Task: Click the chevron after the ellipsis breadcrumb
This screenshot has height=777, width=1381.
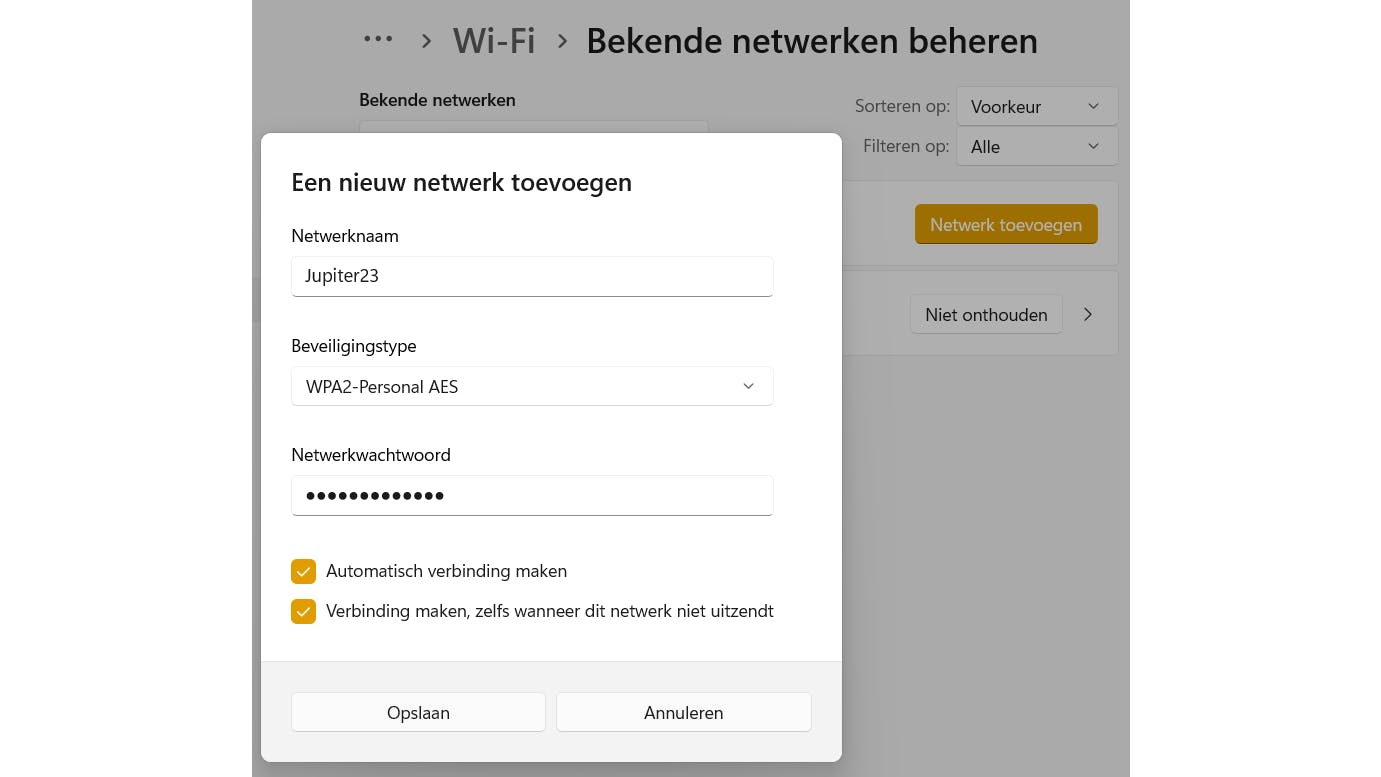Action: pos(426,40)
